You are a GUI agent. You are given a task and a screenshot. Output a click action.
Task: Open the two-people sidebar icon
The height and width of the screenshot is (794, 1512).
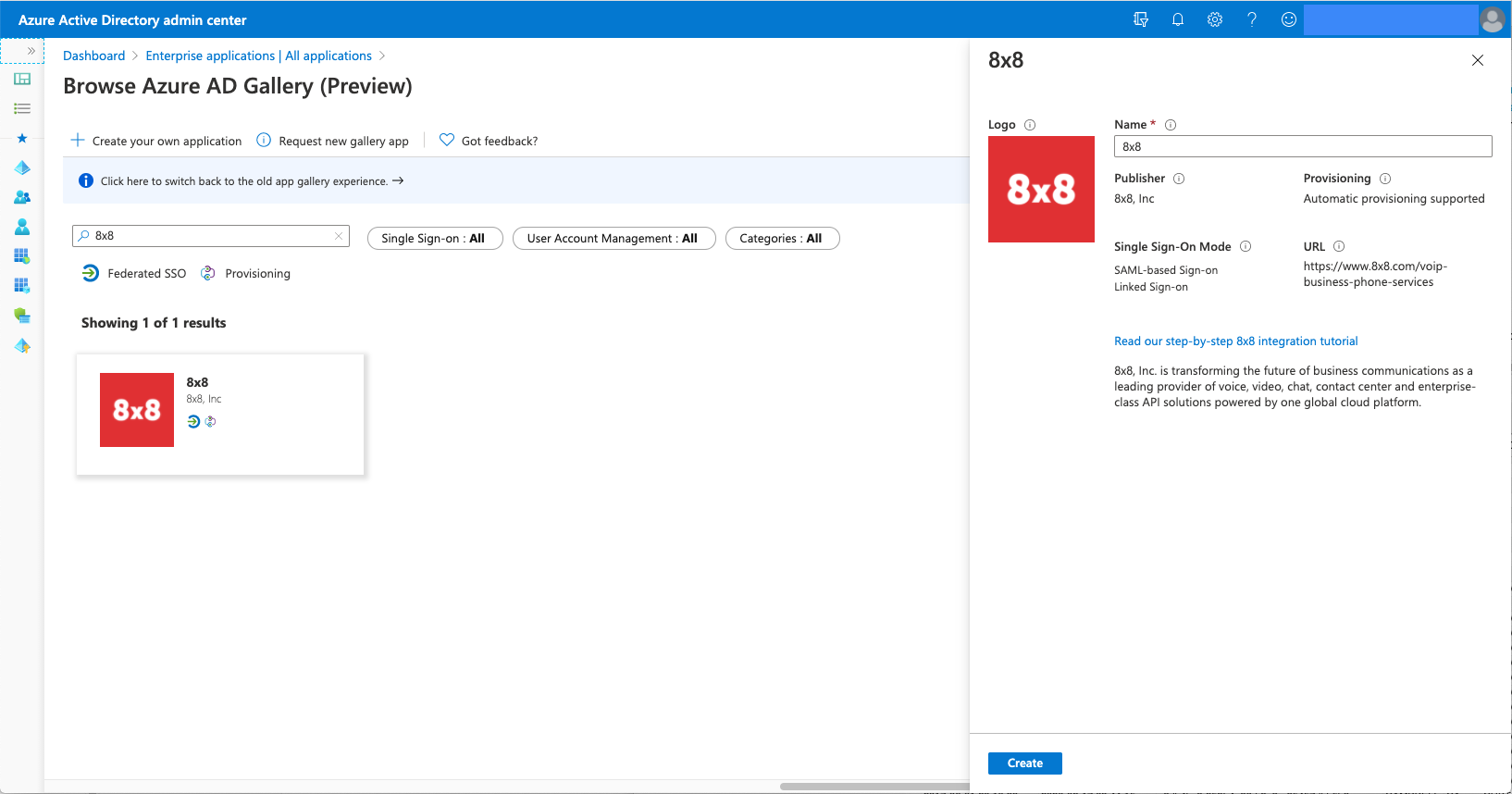[22, 198]
